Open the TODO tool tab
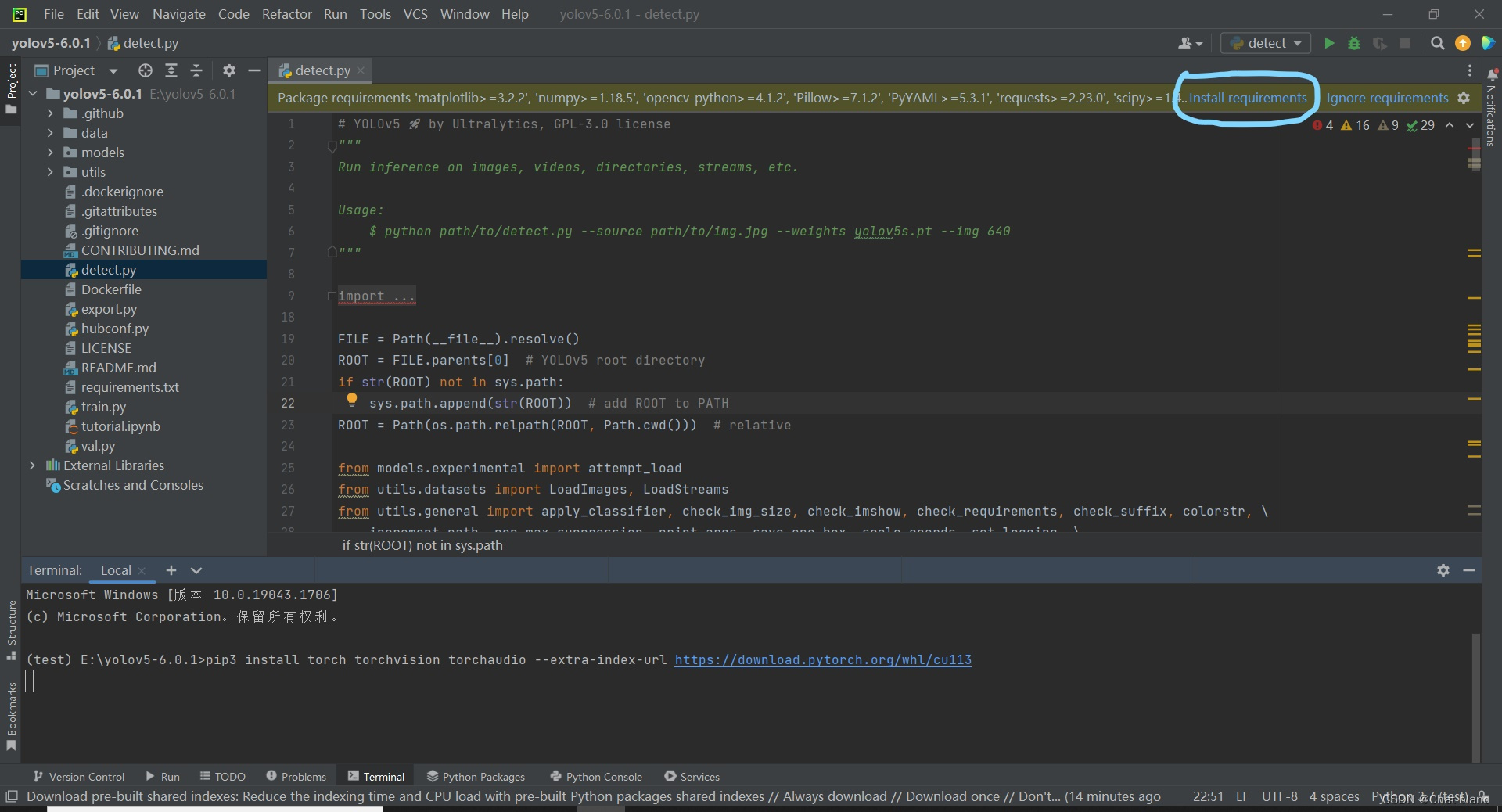The height and width of the screenshot is (812, 1502). tap(222, 776)
